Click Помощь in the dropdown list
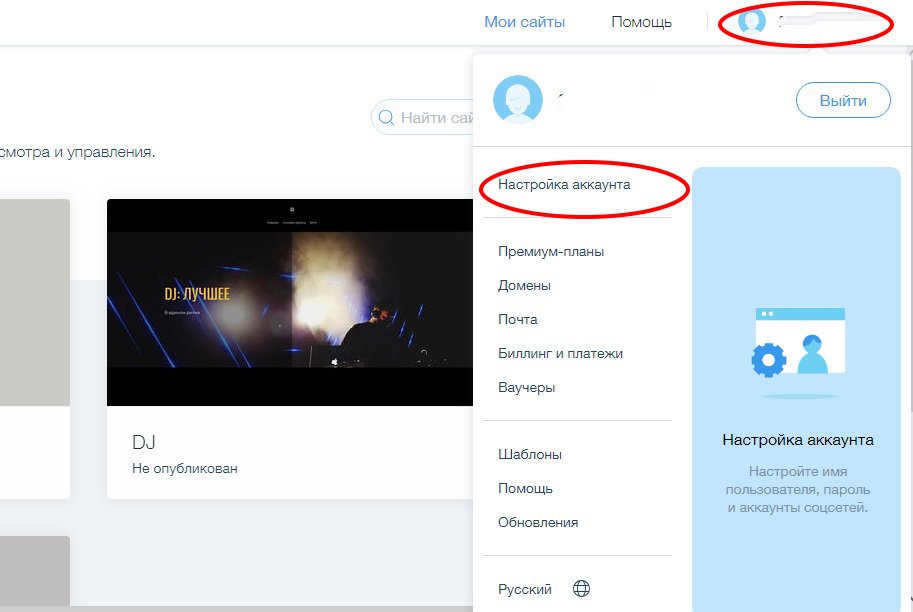Viewport: 913px width, 612px height. click(x=525, y=489)
